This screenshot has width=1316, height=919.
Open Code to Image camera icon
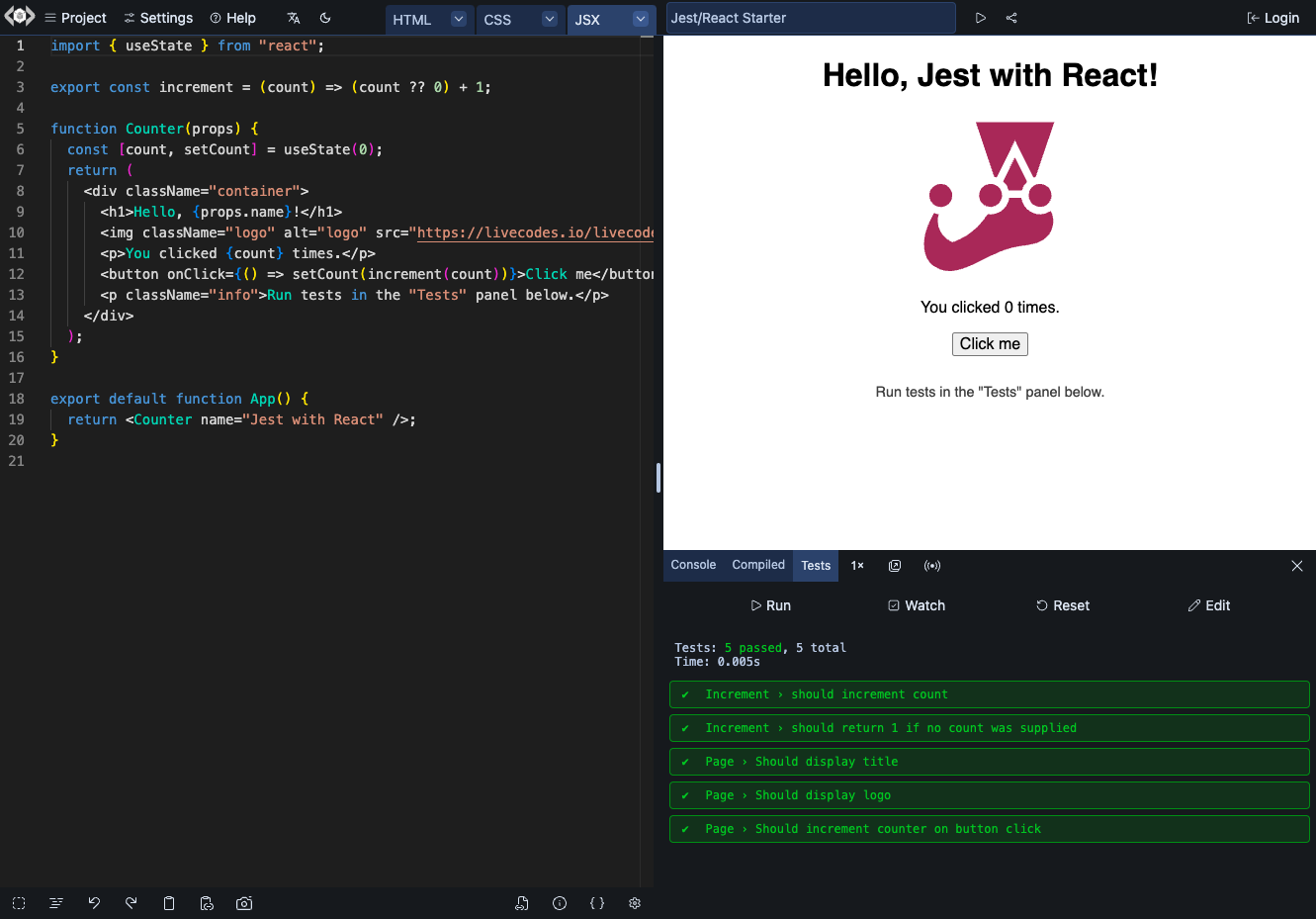click(244, 903)
